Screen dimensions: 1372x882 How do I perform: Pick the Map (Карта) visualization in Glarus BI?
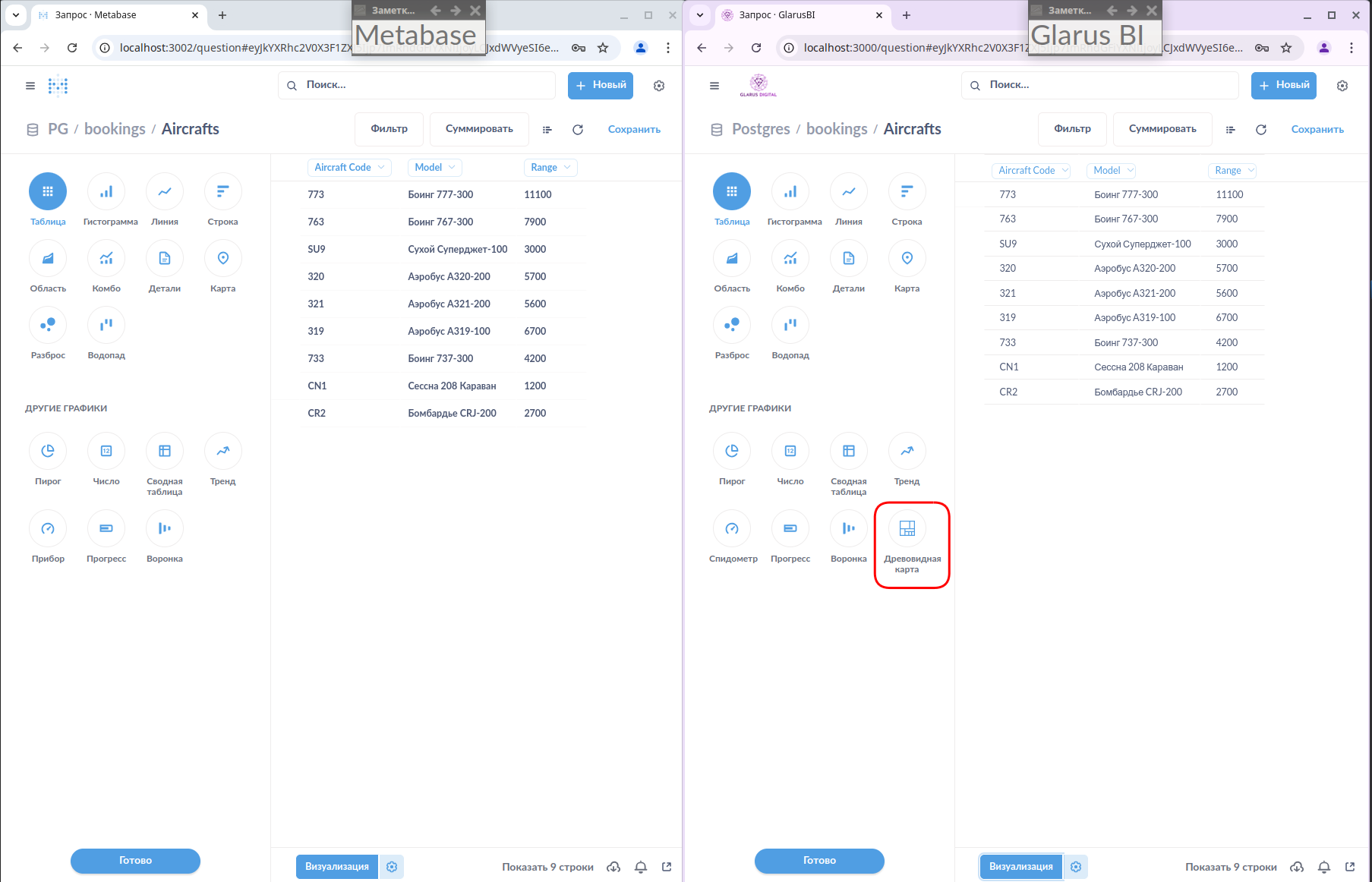907,259
